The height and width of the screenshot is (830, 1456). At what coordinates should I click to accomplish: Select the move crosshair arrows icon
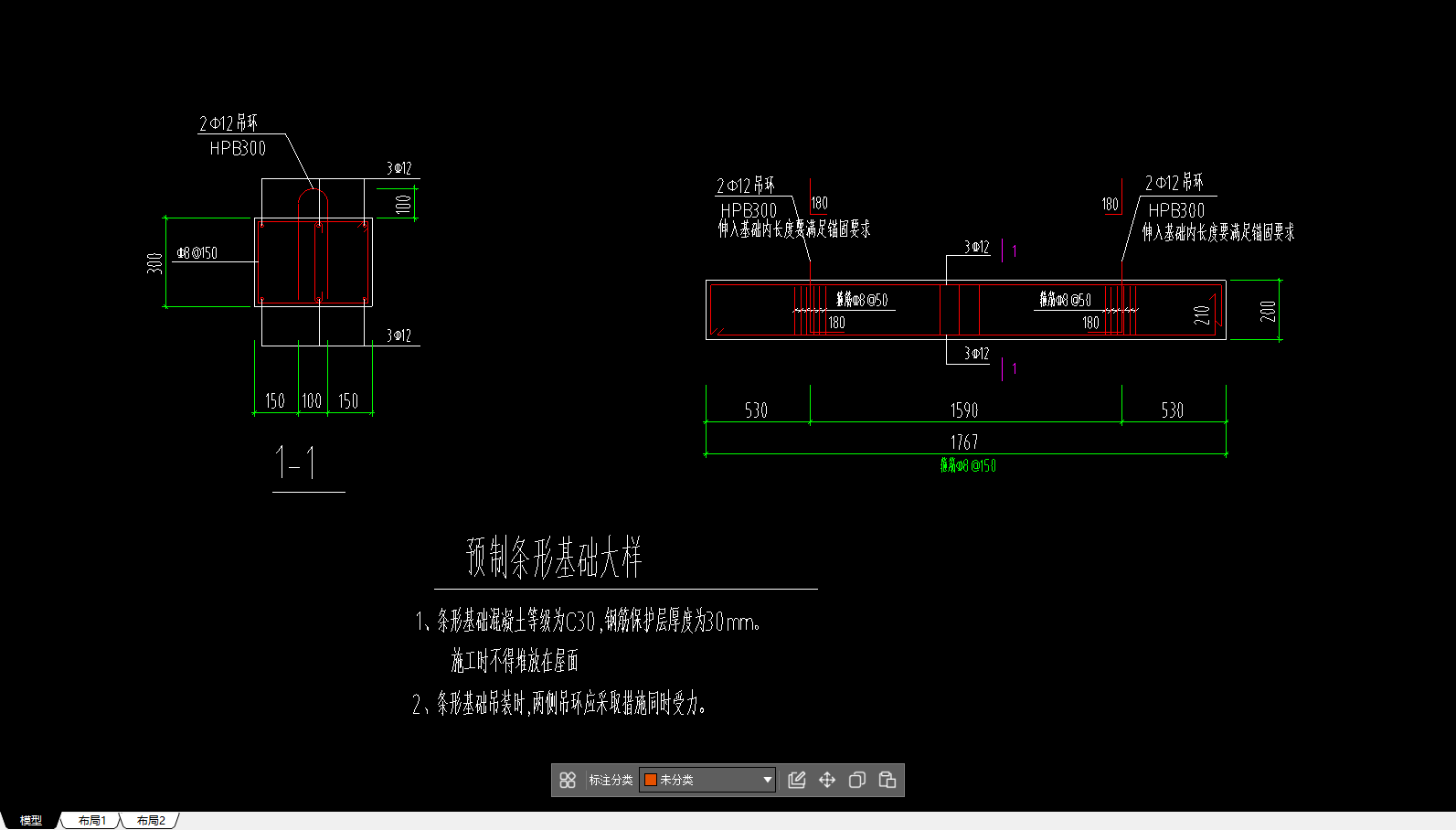pos(827,780)
